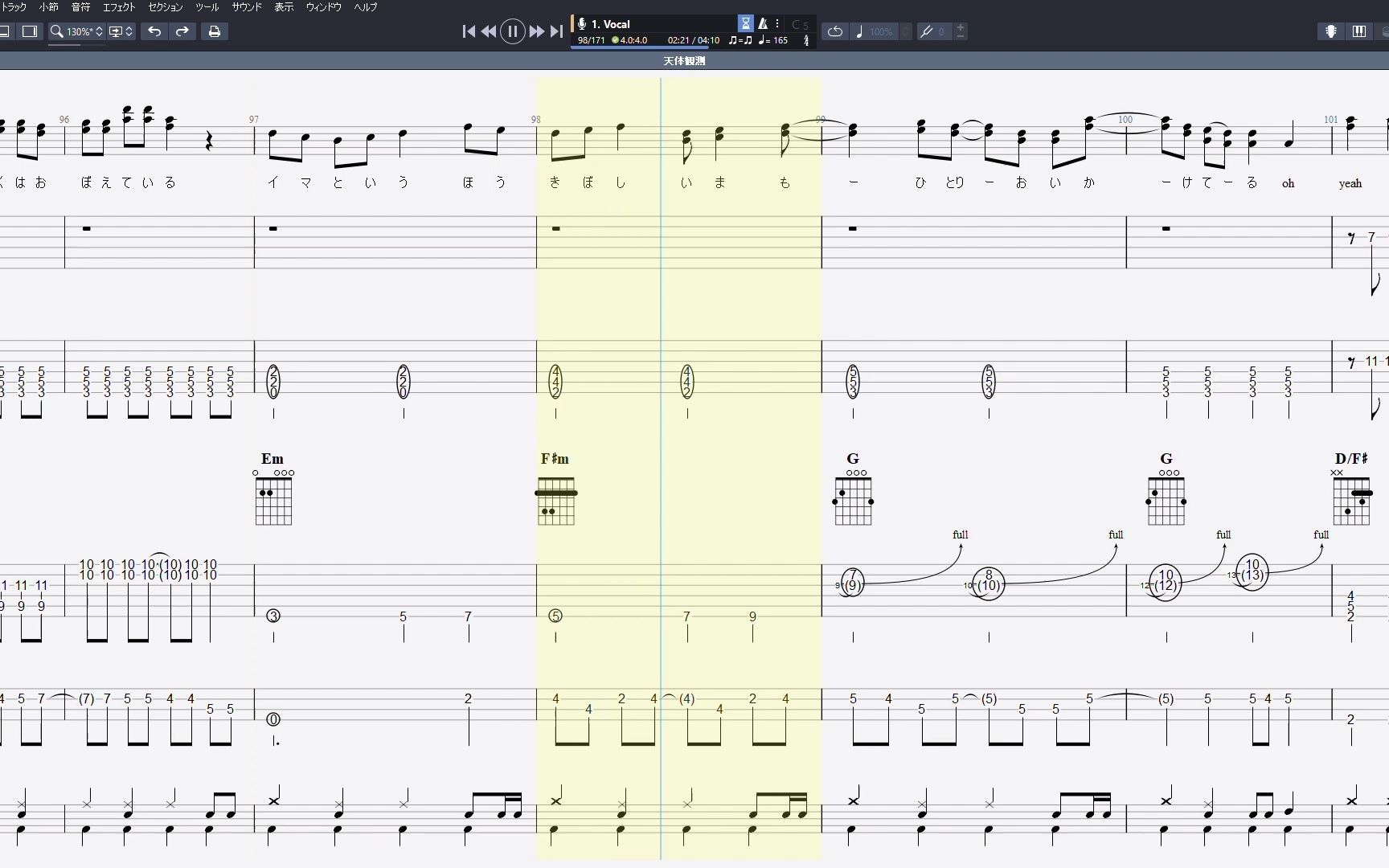The width and height of the screenshot is (1389, 868).
Task: Click bar number 97 marker
Action: point(254,120)
